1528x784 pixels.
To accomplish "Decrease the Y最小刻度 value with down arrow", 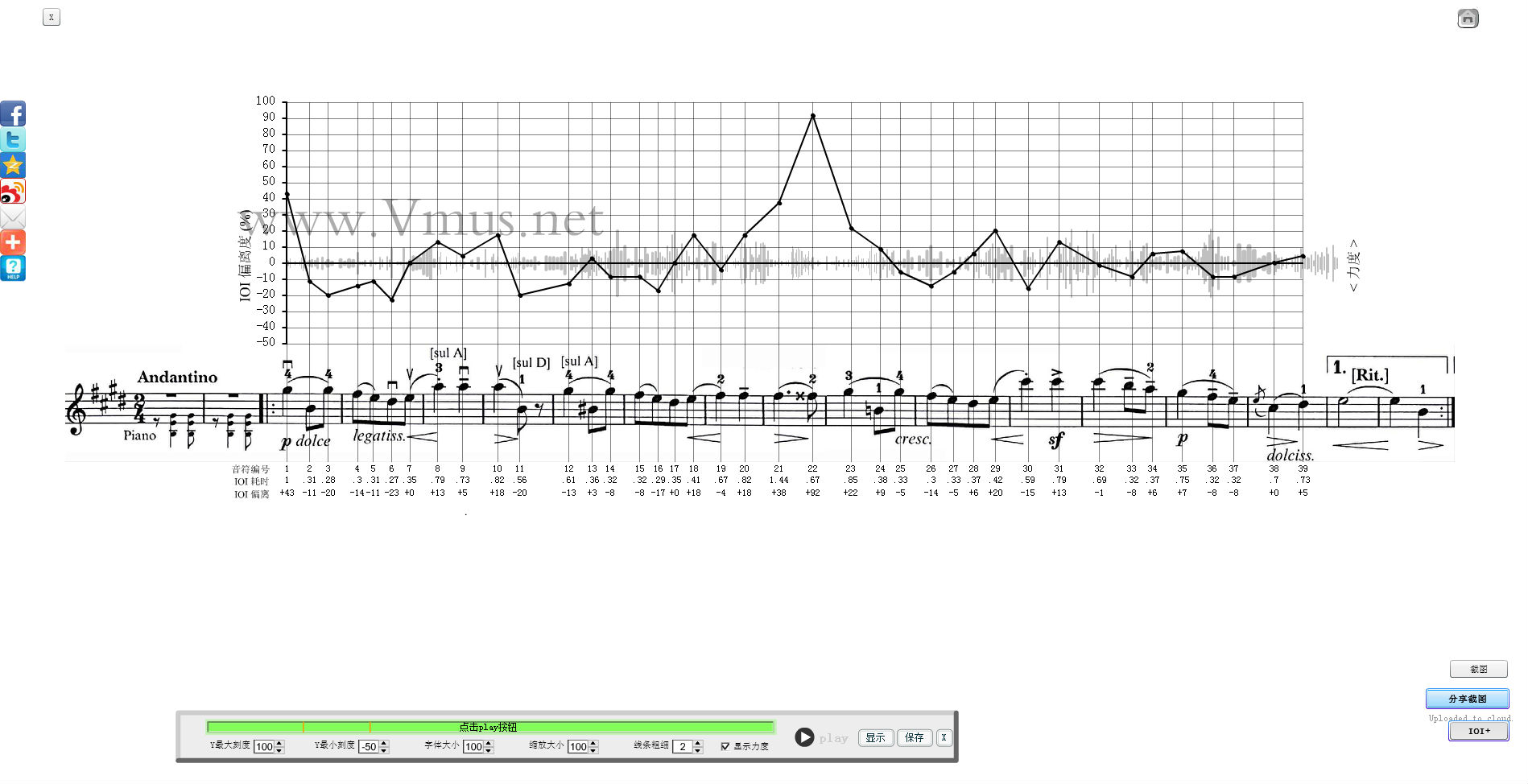I will 384,750.
